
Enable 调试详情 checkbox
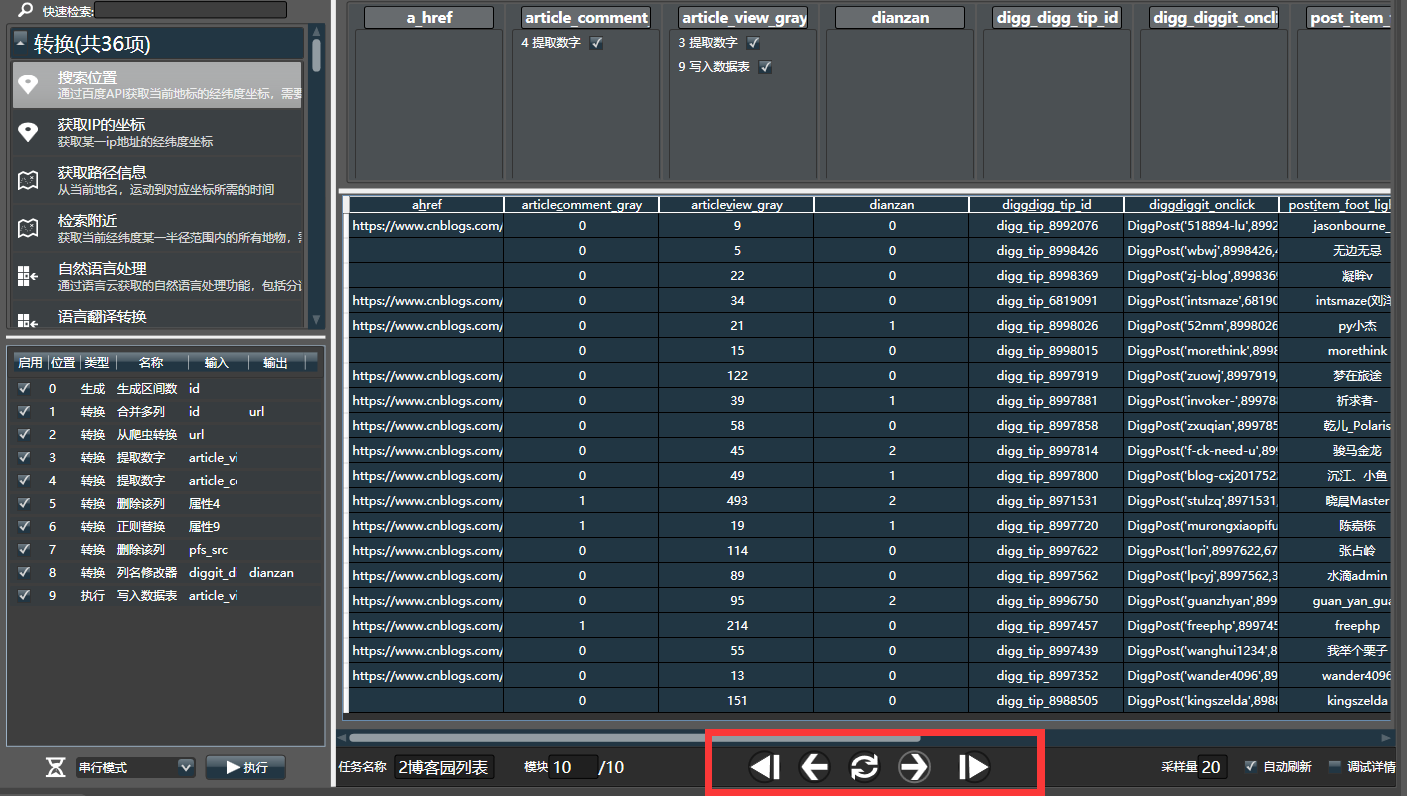coord(1334,767)
